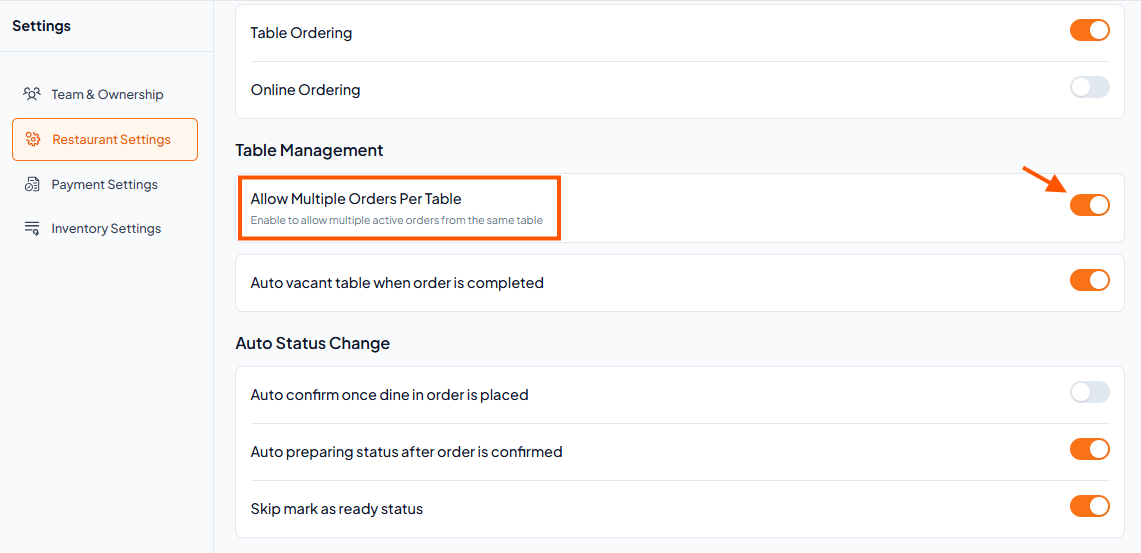
Task: Click the Online Ordering label text
Action: click(x=306, y=90)
